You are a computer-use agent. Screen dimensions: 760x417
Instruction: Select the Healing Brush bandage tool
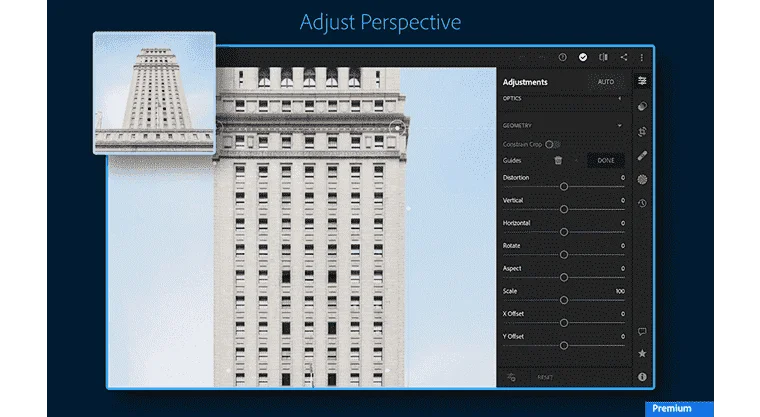click(642, 156)
